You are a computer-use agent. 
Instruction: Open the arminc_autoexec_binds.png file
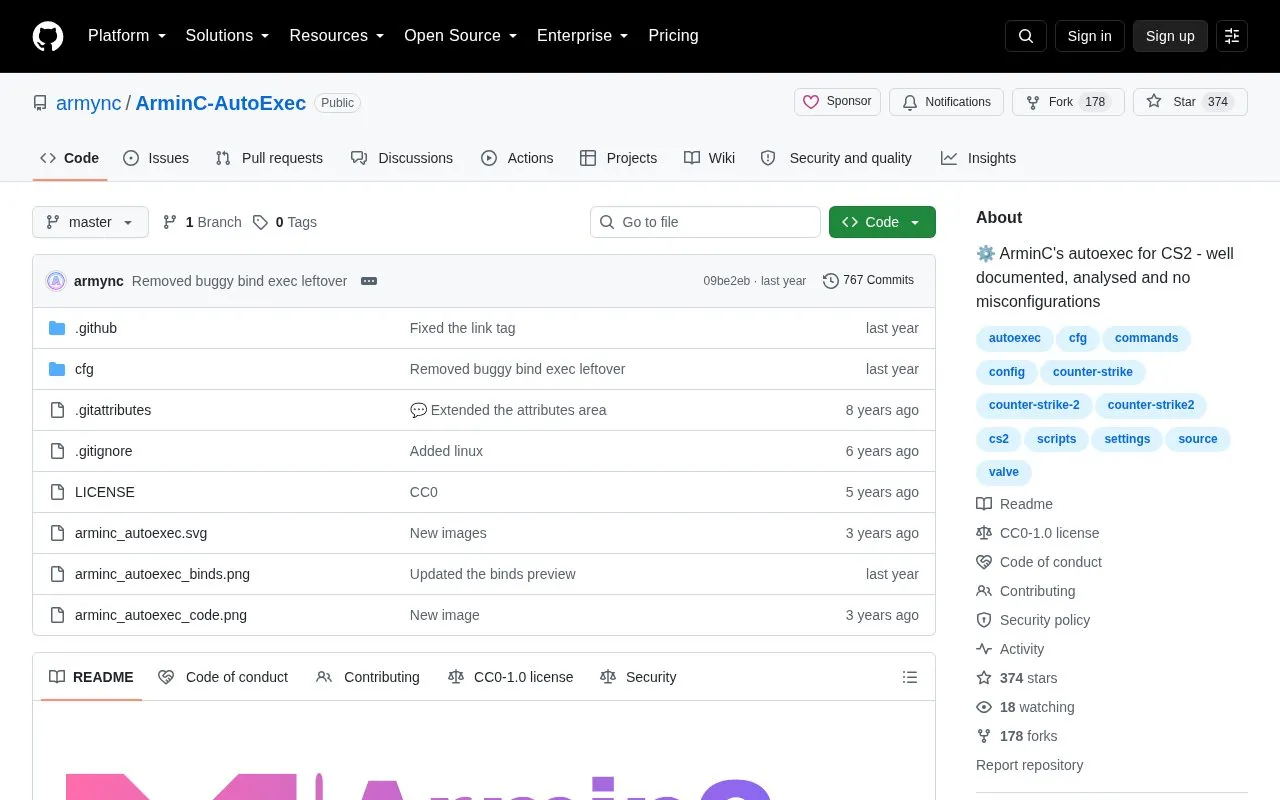click(x=162, y=574)
